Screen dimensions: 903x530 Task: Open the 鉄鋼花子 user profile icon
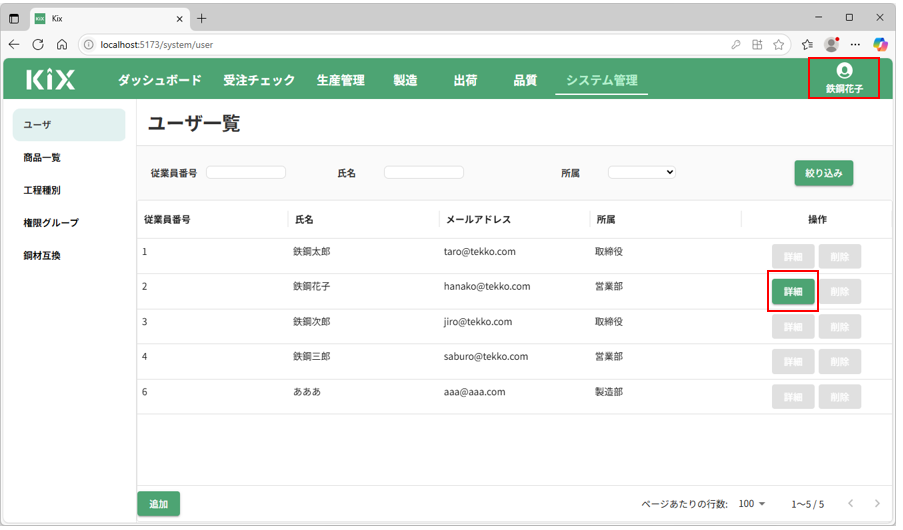coord(844,78)
